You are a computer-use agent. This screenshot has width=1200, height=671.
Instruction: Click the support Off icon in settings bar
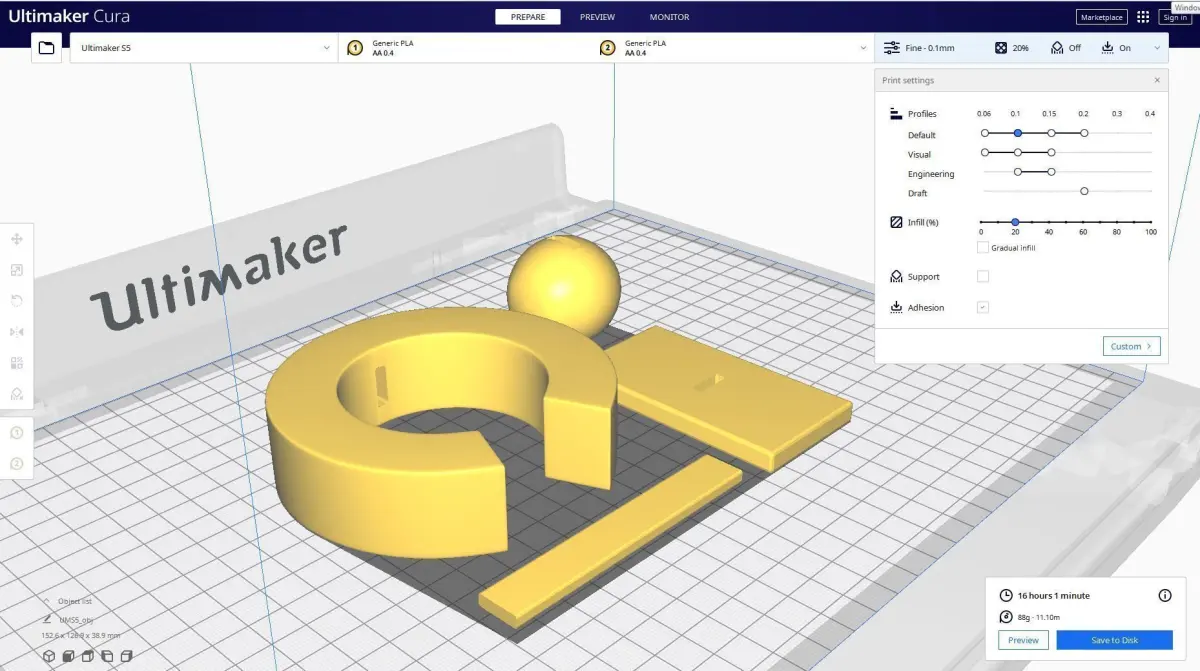click(1056, 48)
